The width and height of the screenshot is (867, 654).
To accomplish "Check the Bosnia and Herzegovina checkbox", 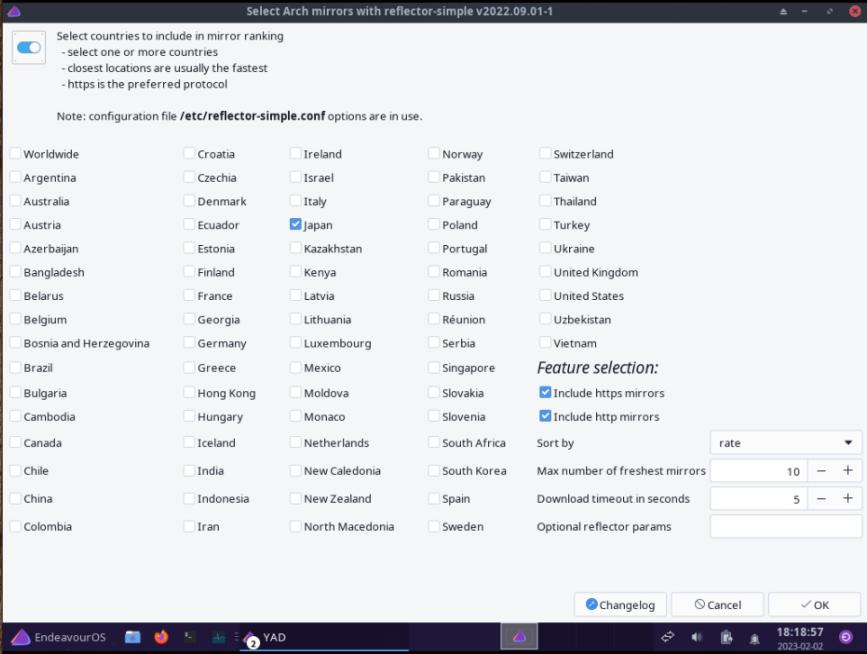I will pos(16,343).
